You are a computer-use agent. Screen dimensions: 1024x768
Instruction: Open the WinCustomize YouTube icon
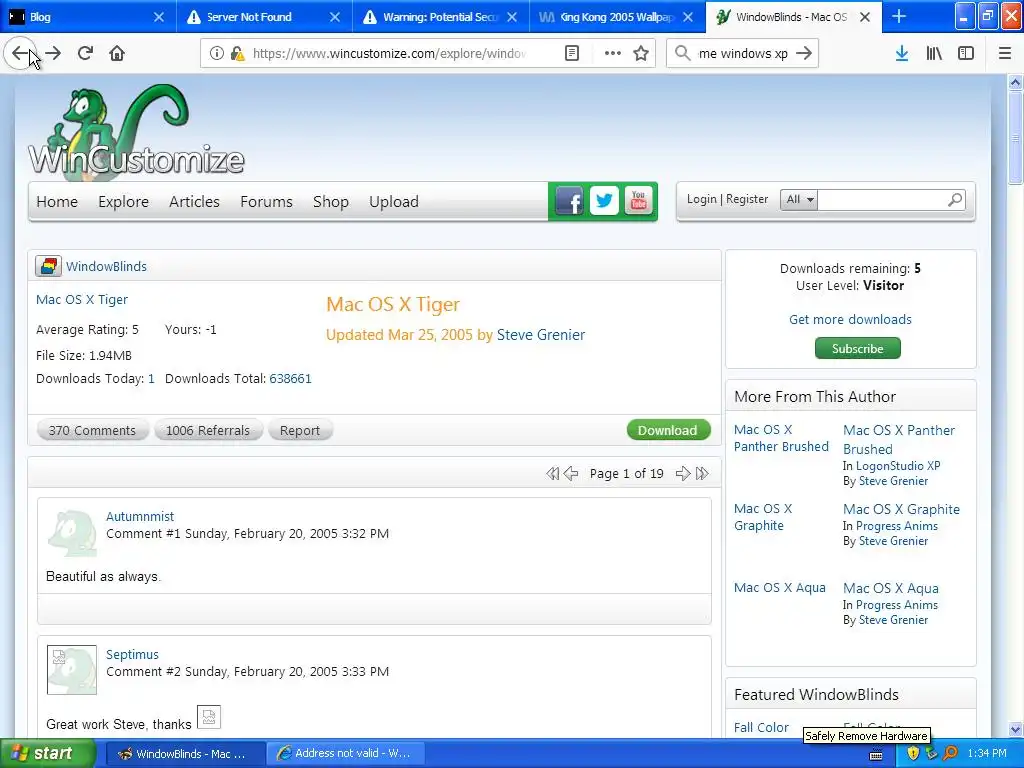pyautogui.click(x=639, y=201)
